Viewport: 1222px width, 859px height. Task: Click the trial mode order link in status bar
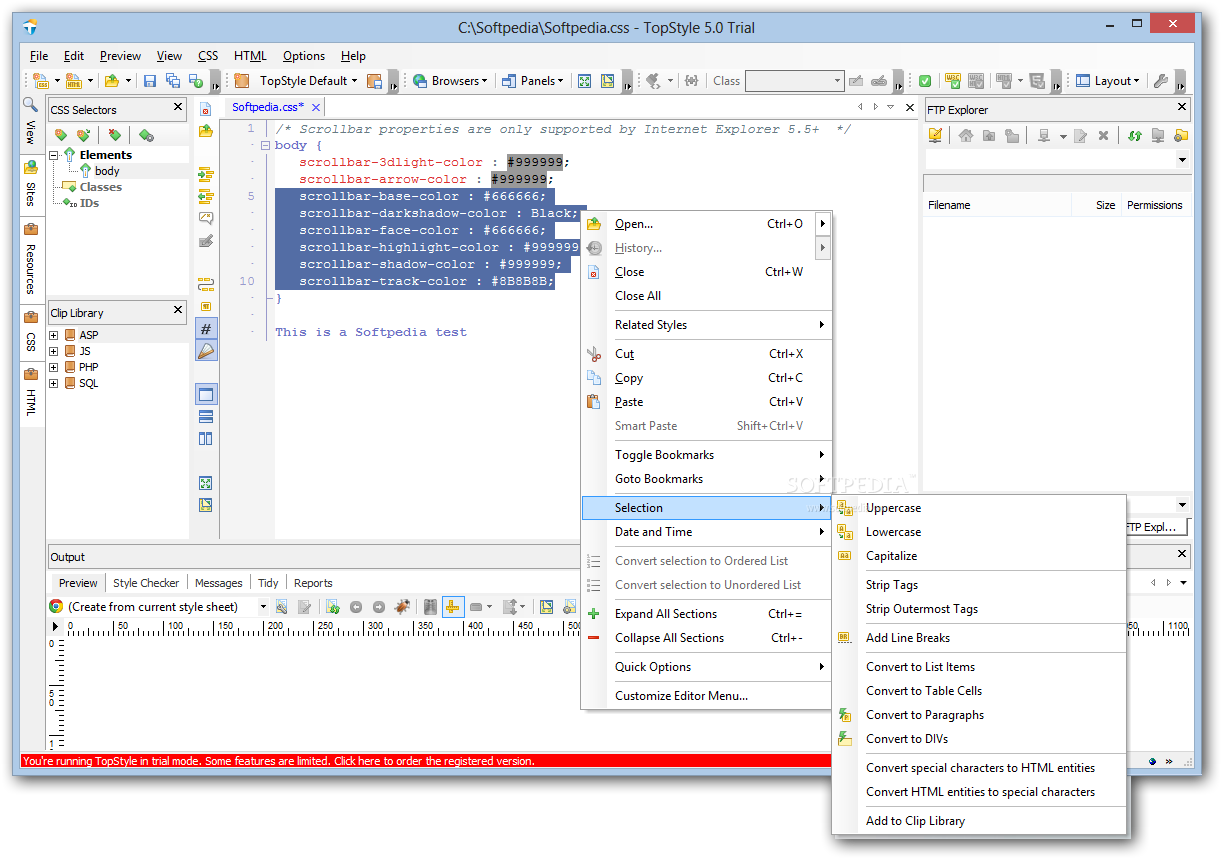[278, 761]
